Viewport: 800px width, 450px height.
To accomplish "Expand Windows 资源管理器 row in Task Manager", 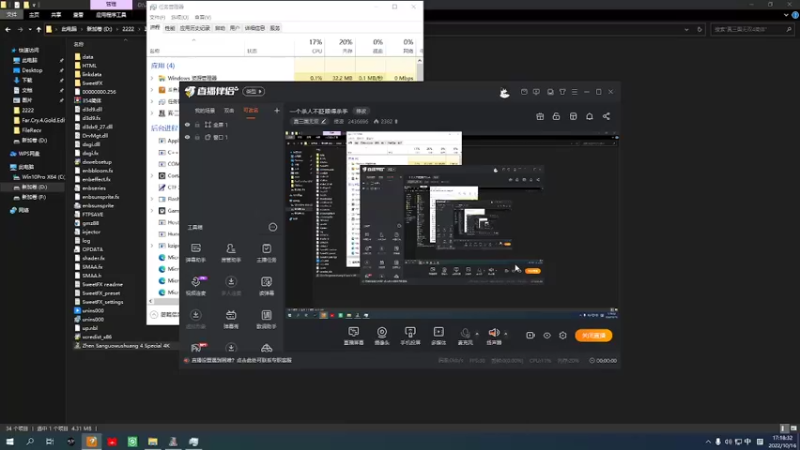I will pos(152,78).
